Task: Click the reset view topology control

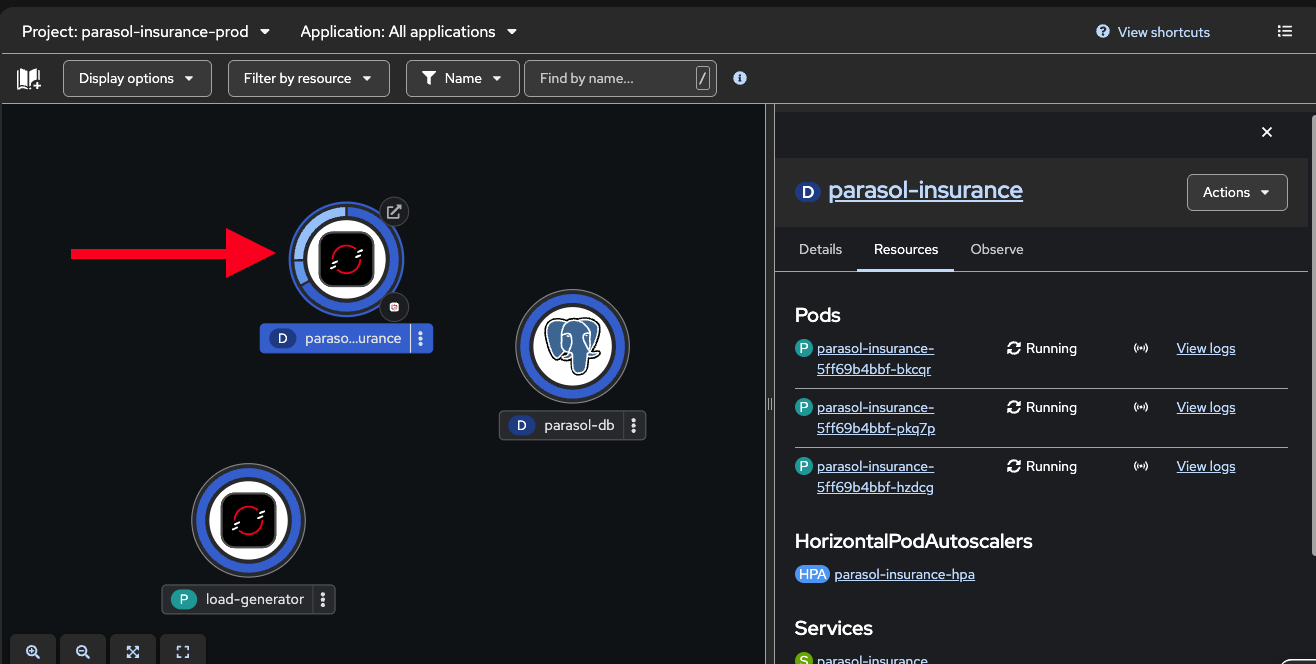Action: (182, 651)
